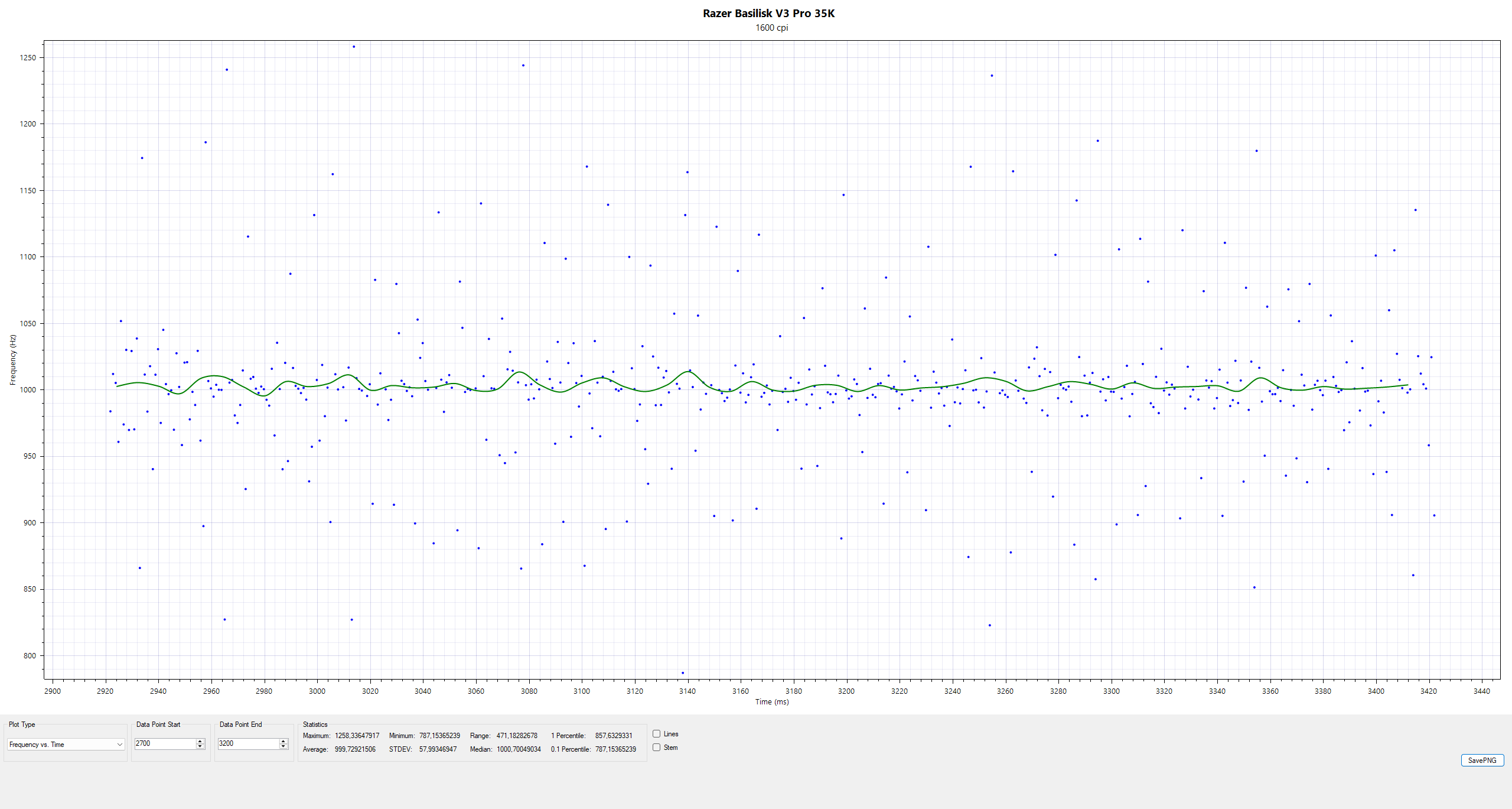
Task: Decrement Data Point End with down arrow
Action: pyautogui.click(x=283, y=746)
